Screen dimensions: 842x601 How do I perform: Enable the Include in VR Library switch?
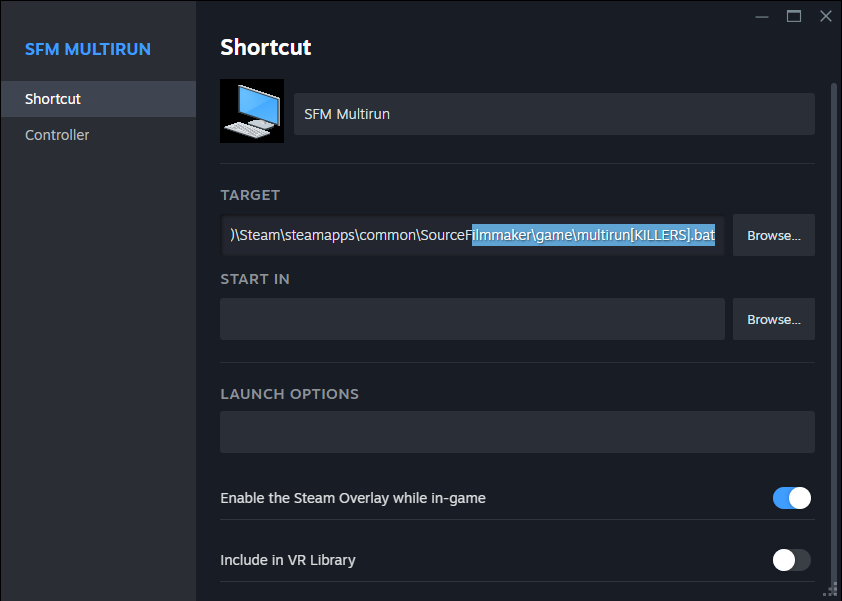tap(791, 560)
